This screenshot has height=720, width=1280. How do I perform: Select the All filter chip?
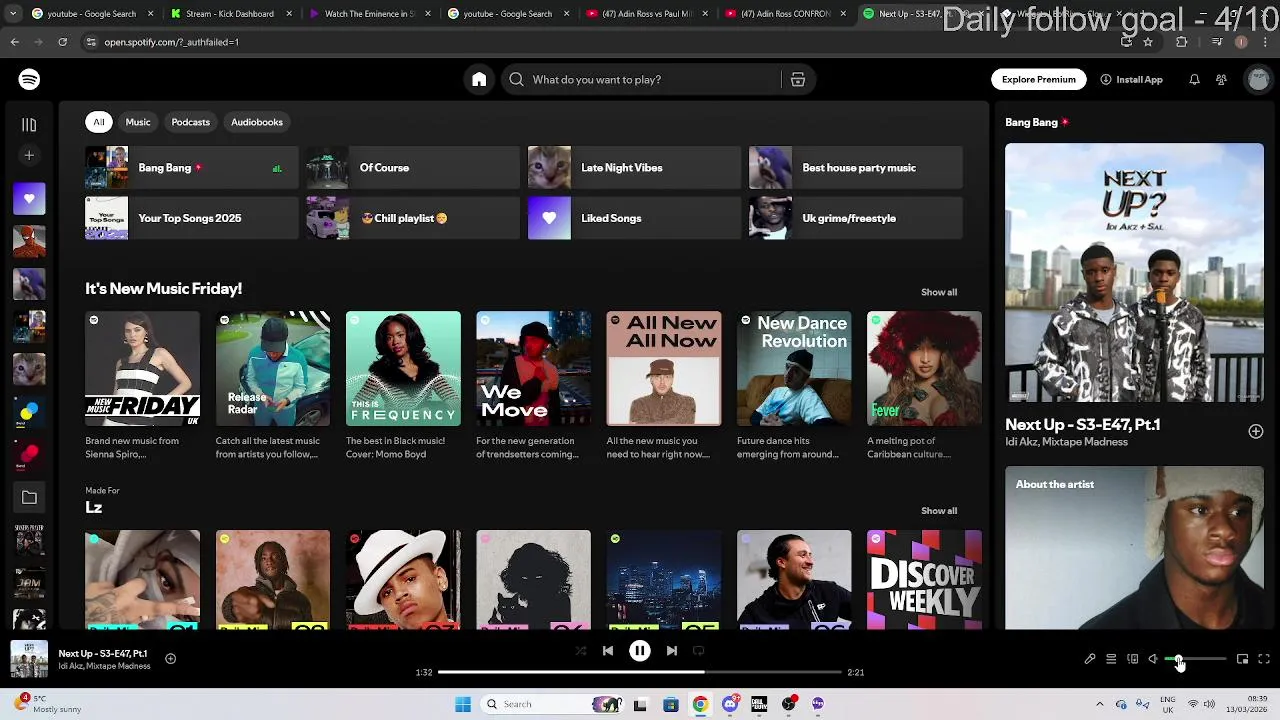point(99,122)
